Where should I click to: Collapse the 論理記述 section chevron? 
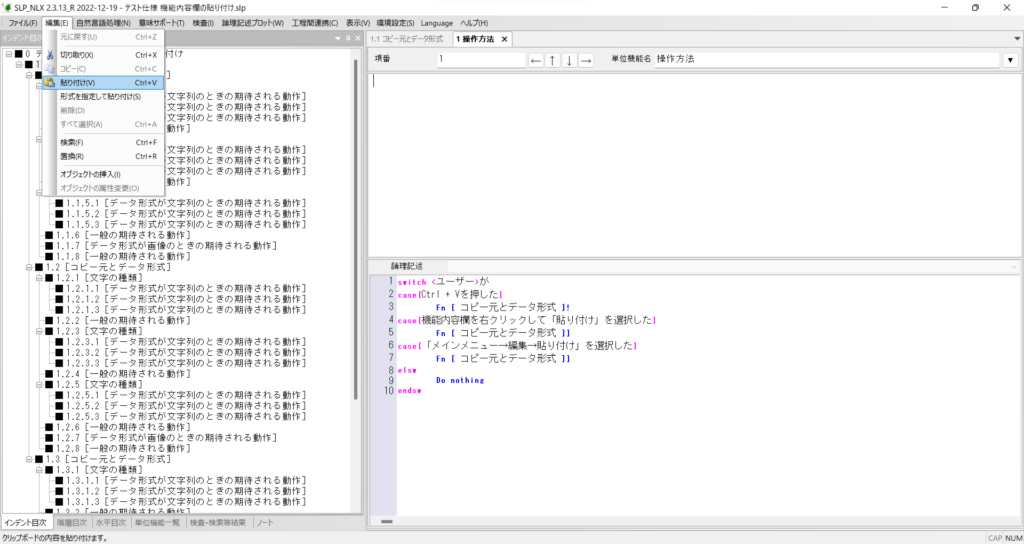pyautogui.click(x=1014, y=266)
